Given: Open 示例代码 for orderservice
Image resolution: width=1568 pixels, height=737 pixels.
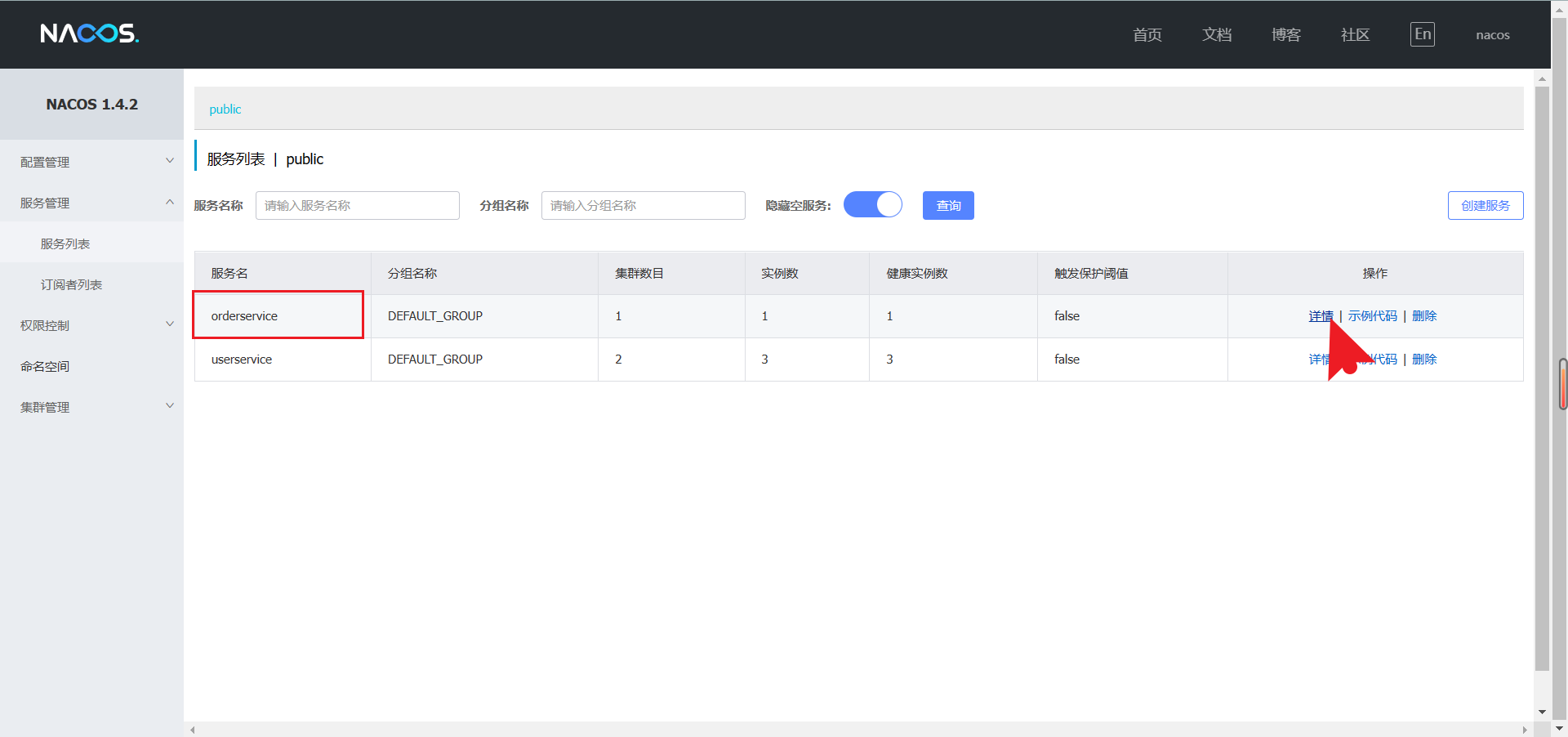Looking at the screenshot, I should click(1372, 316).
